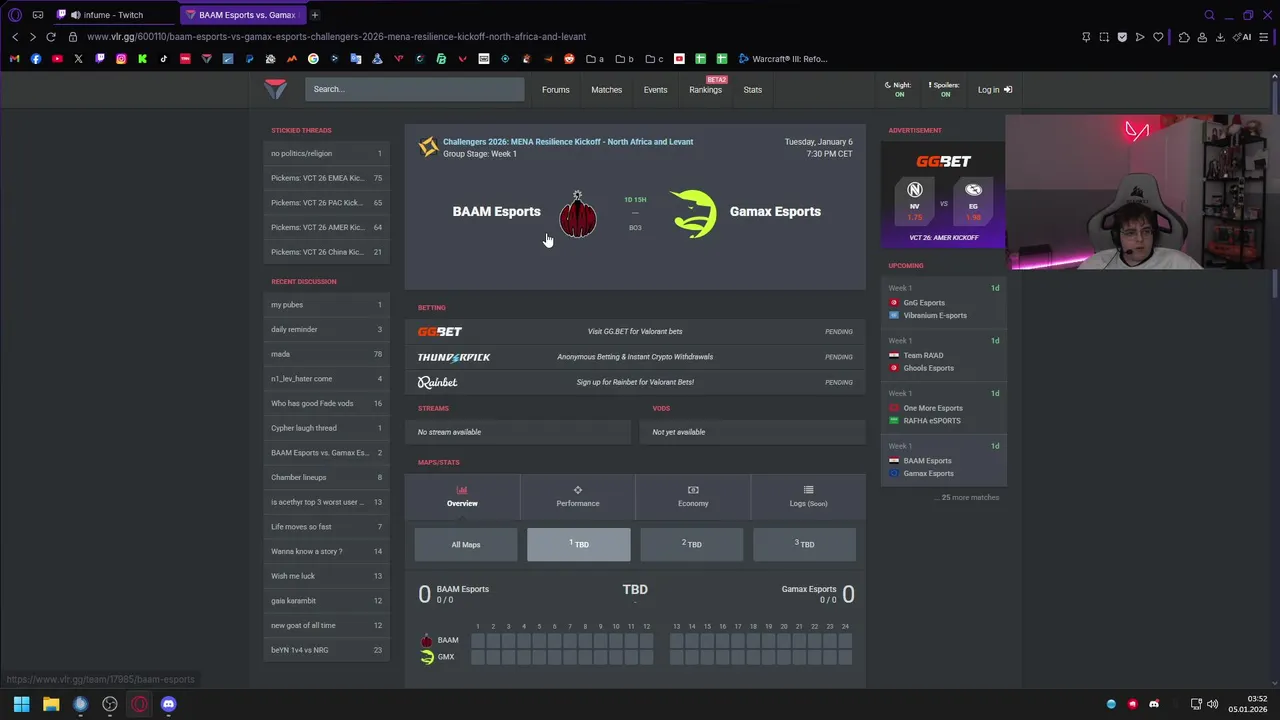
Task: Click the browser tab search magnifier
Action: click(x=1209, y=15)
